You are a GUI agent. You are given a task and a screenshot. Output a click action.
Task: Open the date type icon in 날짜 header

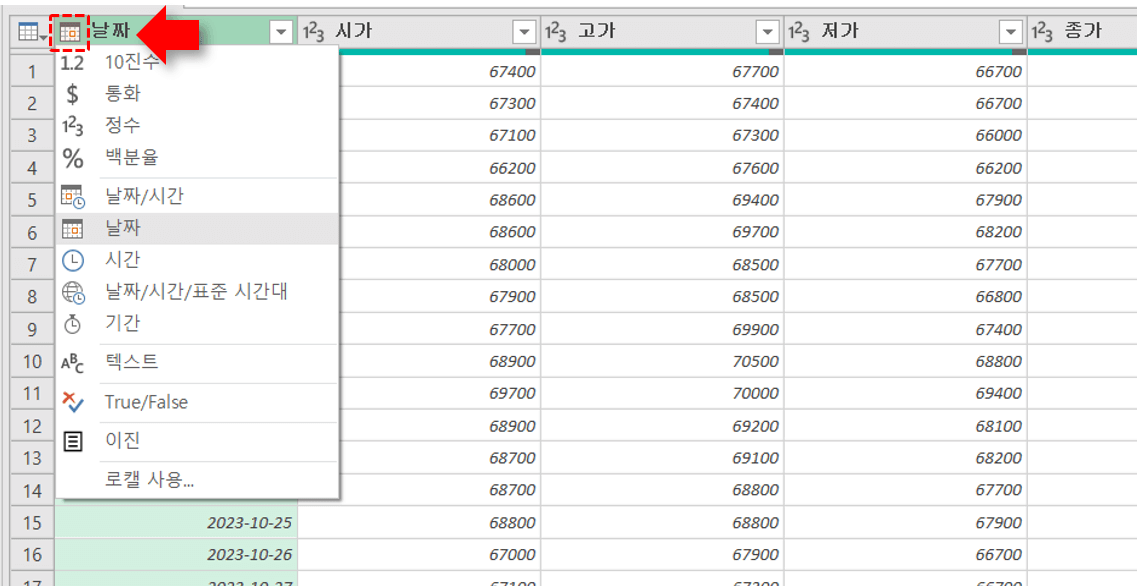(70, 32)
